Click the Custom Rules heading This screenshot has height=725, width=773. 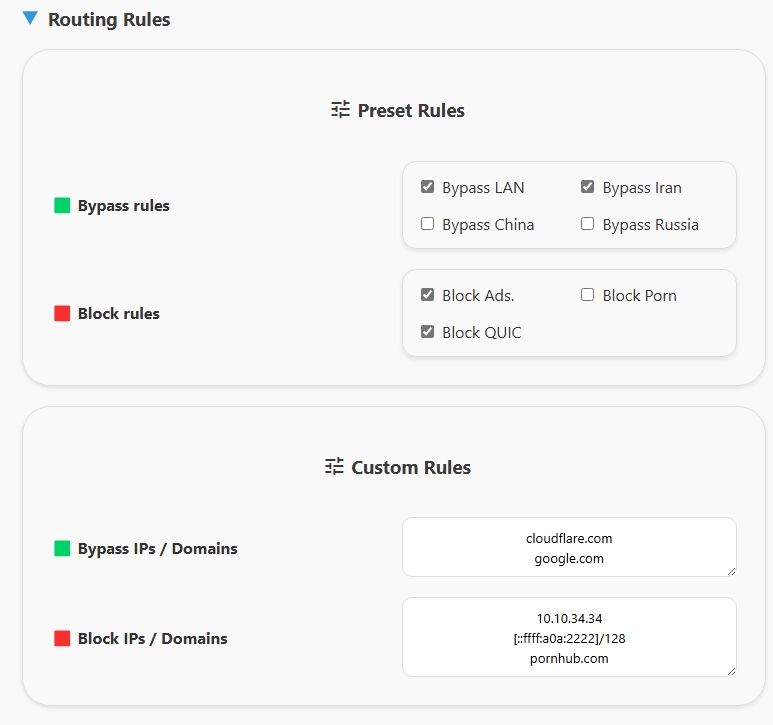(411, 467)
